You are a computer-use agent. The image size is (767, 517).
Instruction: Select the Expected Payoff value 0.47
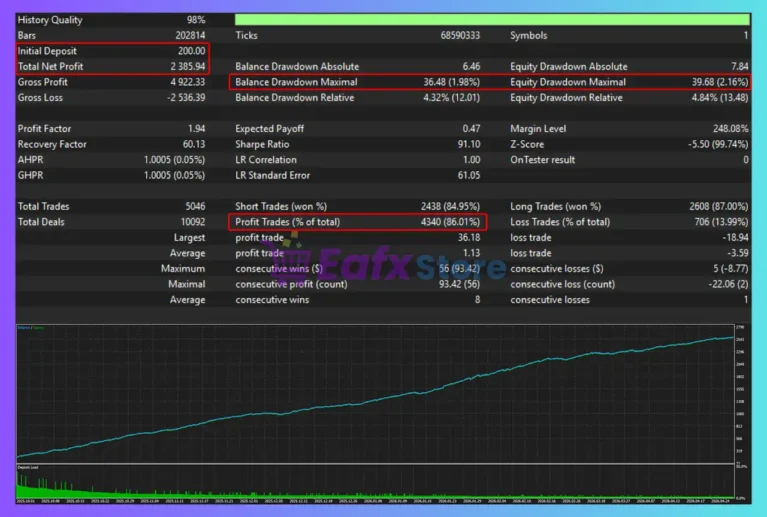point(471,129)
